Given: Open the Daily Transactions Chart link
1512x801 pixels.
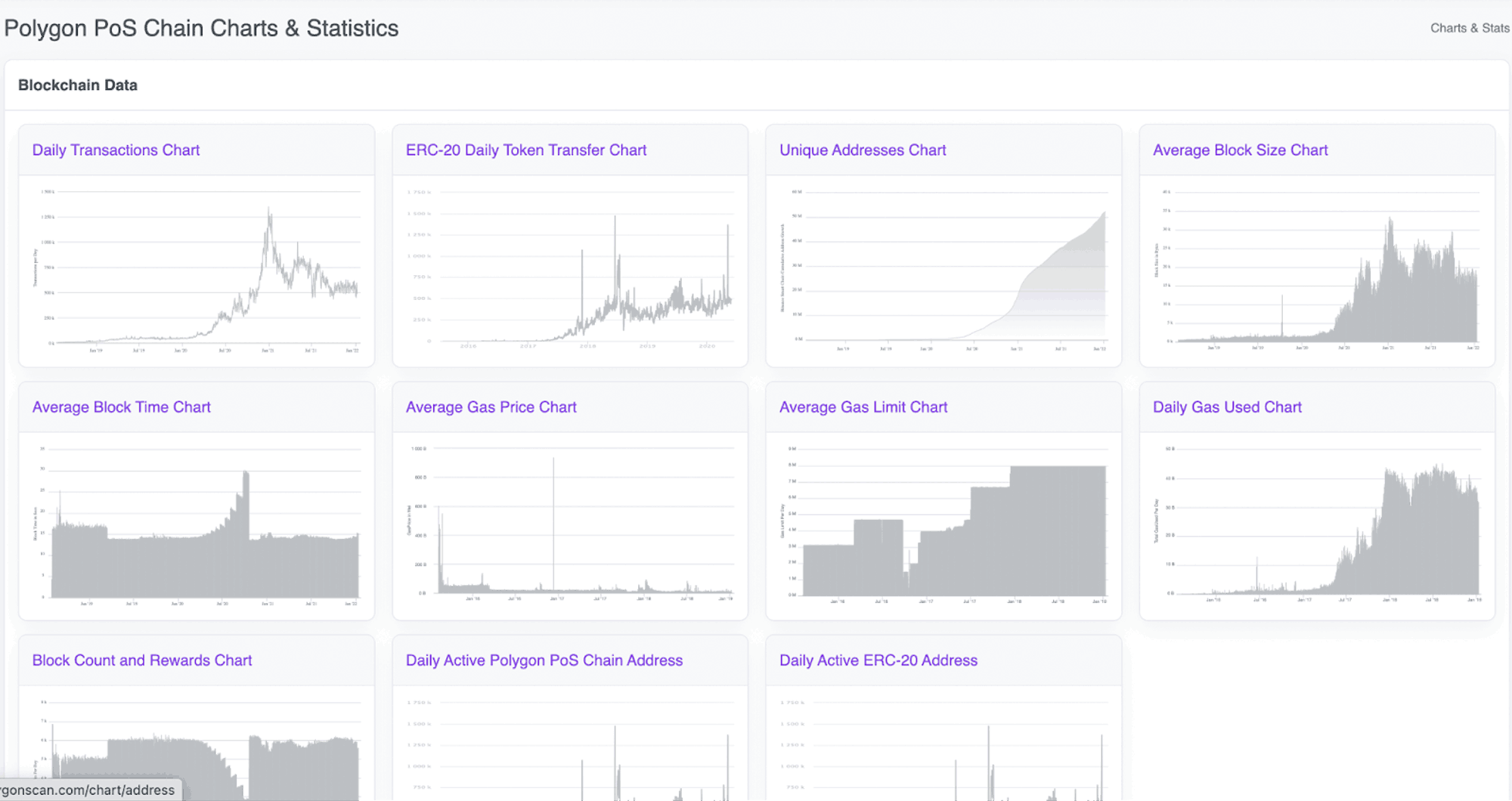Looking at the screenshot, I should pyautogui.click(x=116, y=150).
